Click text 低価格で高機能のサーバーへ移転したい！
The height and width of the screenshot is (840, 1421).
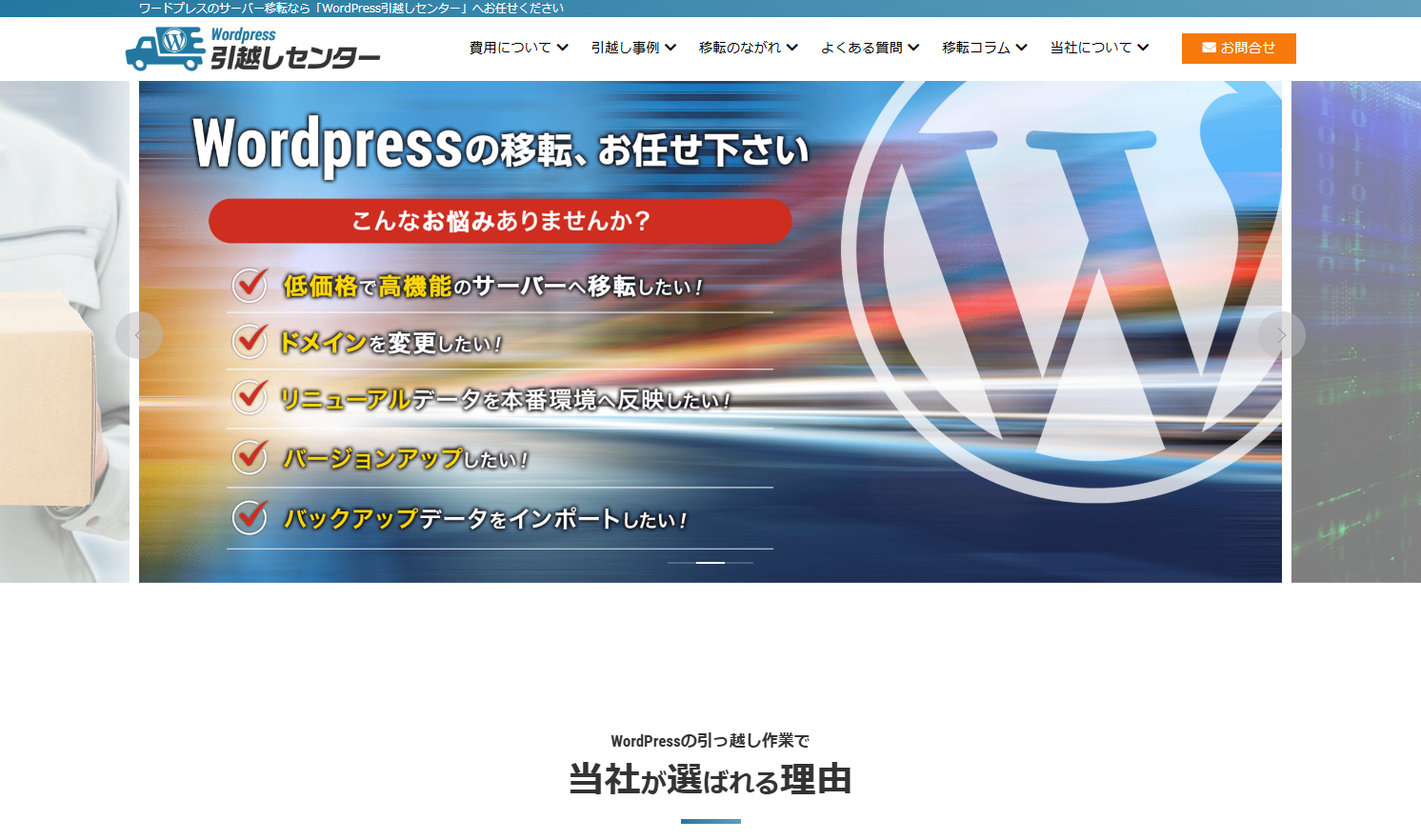click(493, 286)
